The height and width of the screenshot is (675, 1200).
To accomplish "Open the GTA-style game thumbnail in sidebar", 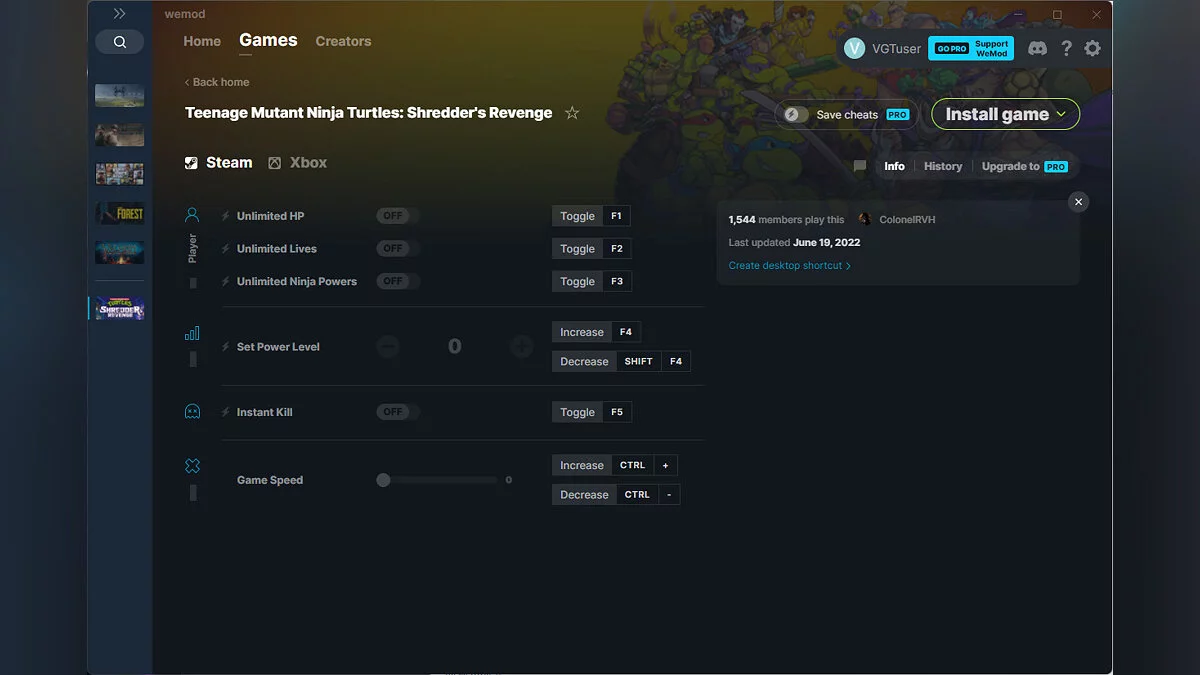I will pos(120,174).
